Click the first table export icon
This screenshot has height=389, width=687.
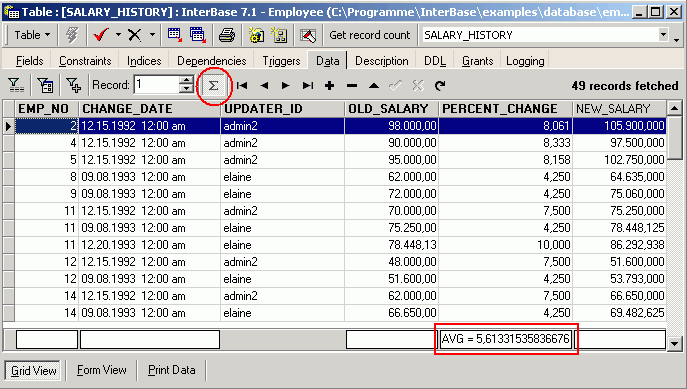tap(175, 35)
